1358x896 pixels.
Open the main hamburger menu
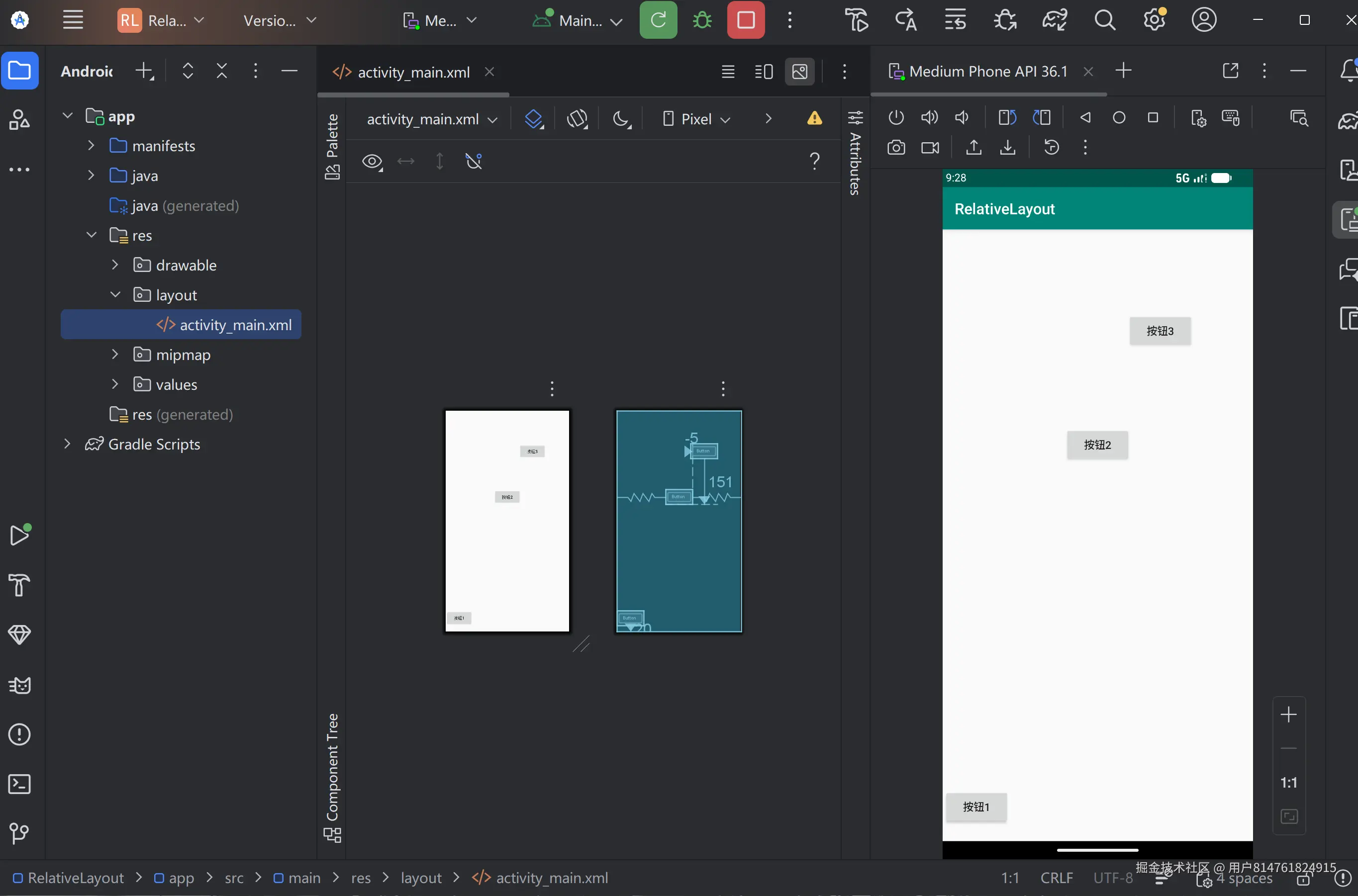click(73, 20)
